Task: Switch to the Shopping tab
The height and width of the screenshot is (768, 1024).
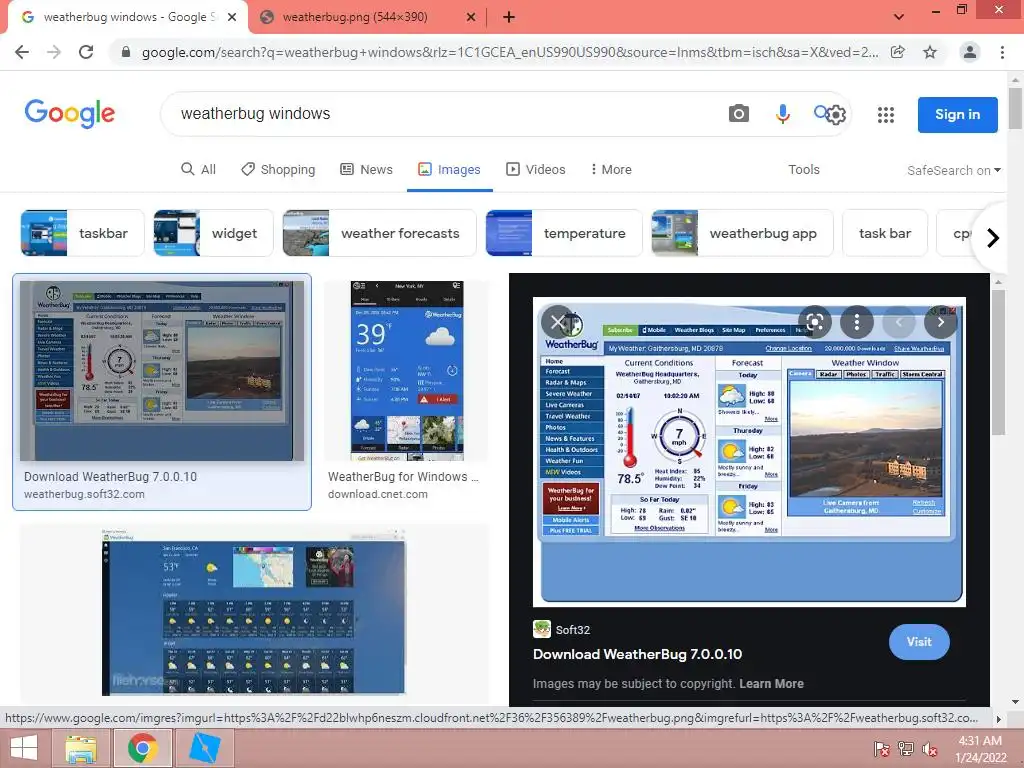Action: pyautogui.click(x=278, y=169)
